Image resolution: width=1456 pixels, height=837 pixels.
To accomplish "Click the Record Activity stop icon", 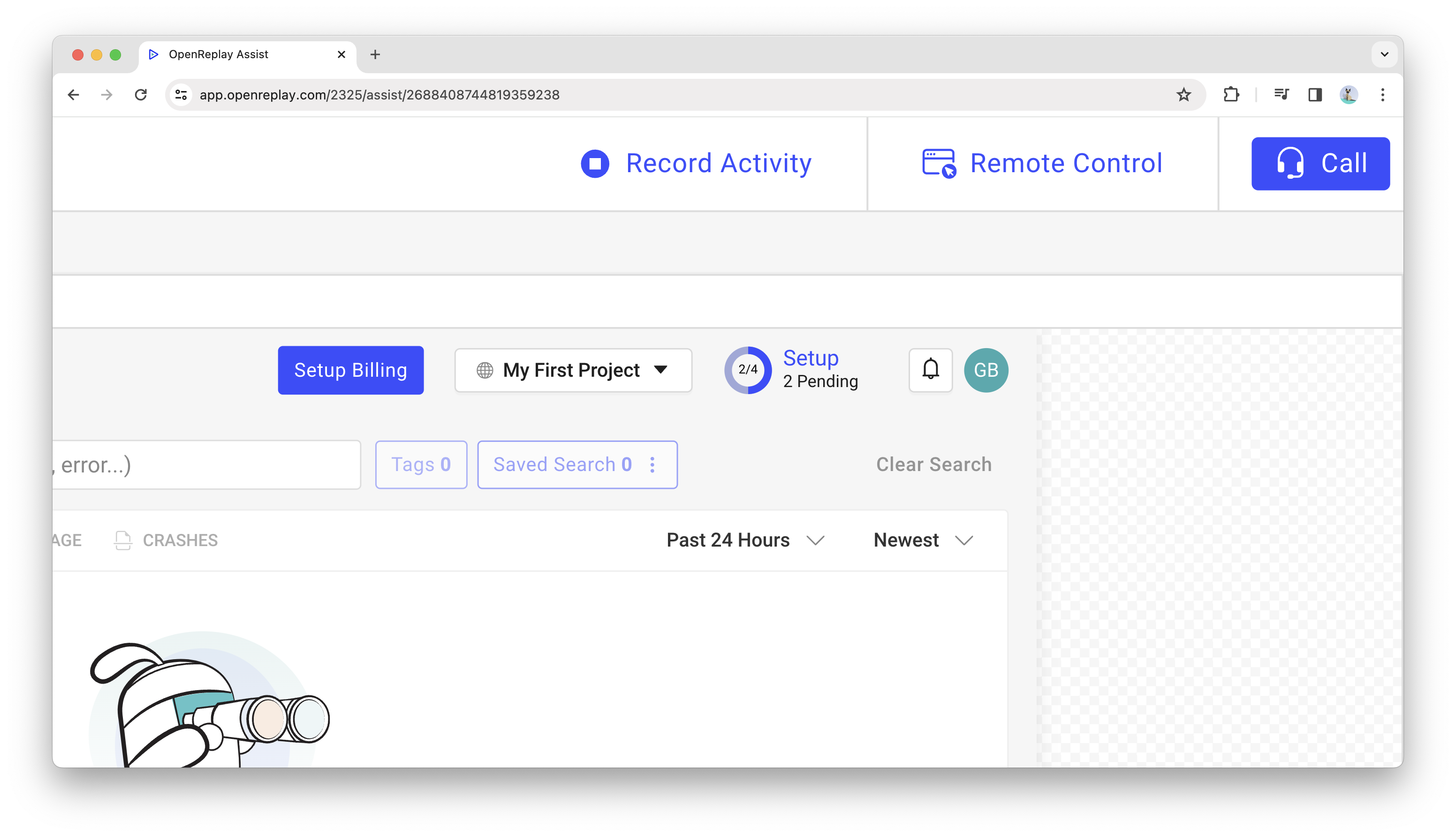I will point(595,164).
